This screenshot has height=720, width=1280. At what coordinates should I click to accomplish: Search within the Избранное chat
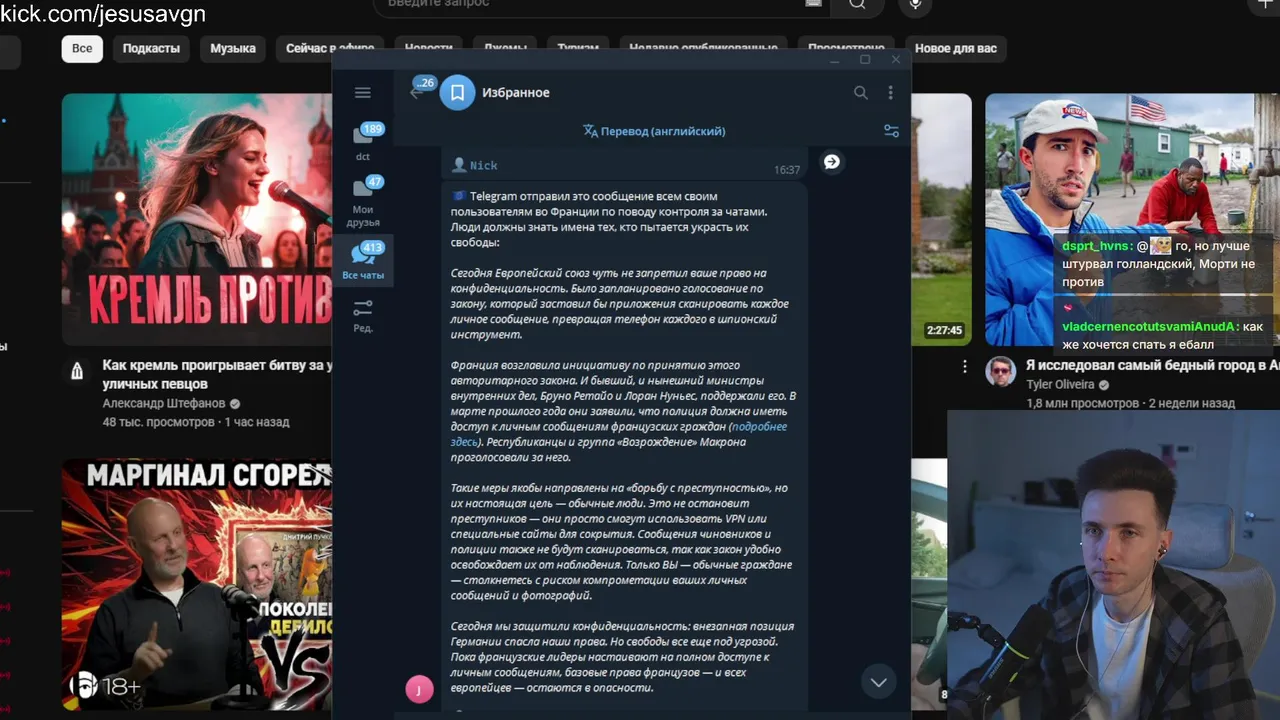pos(860,93)
